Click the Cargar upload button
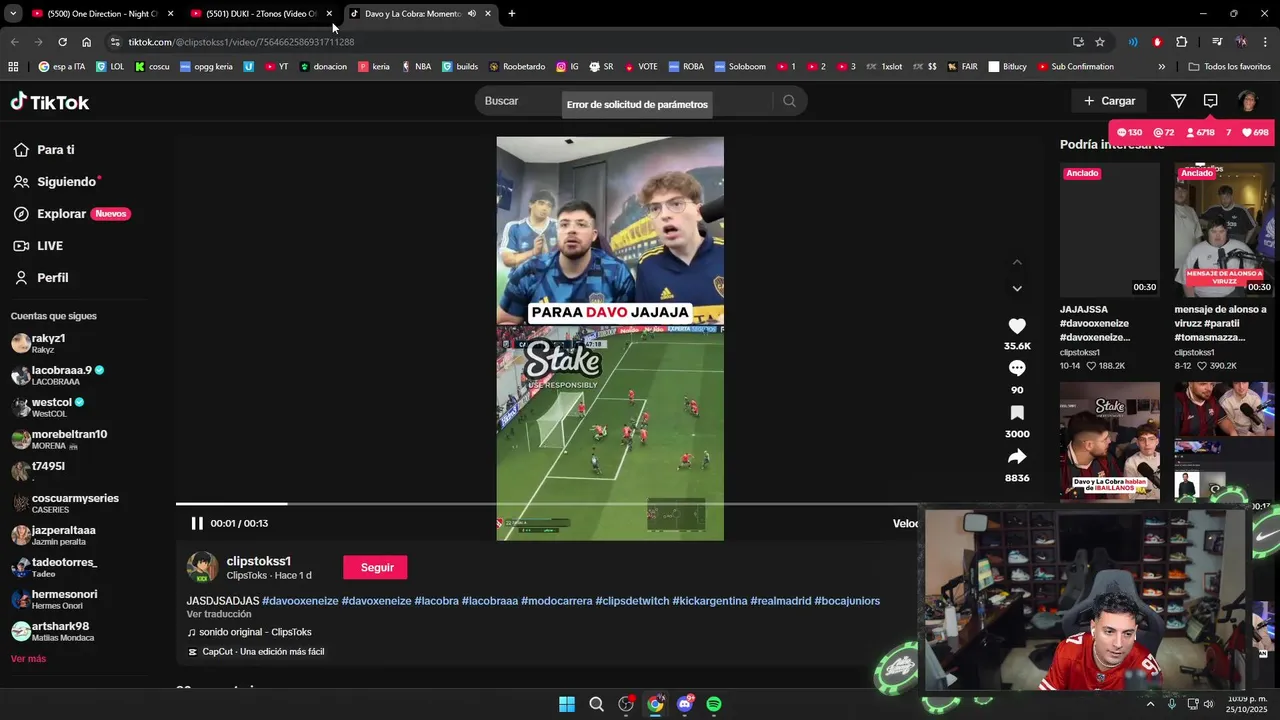Screen dimensions: 1280x720 tap(1109, 101)
